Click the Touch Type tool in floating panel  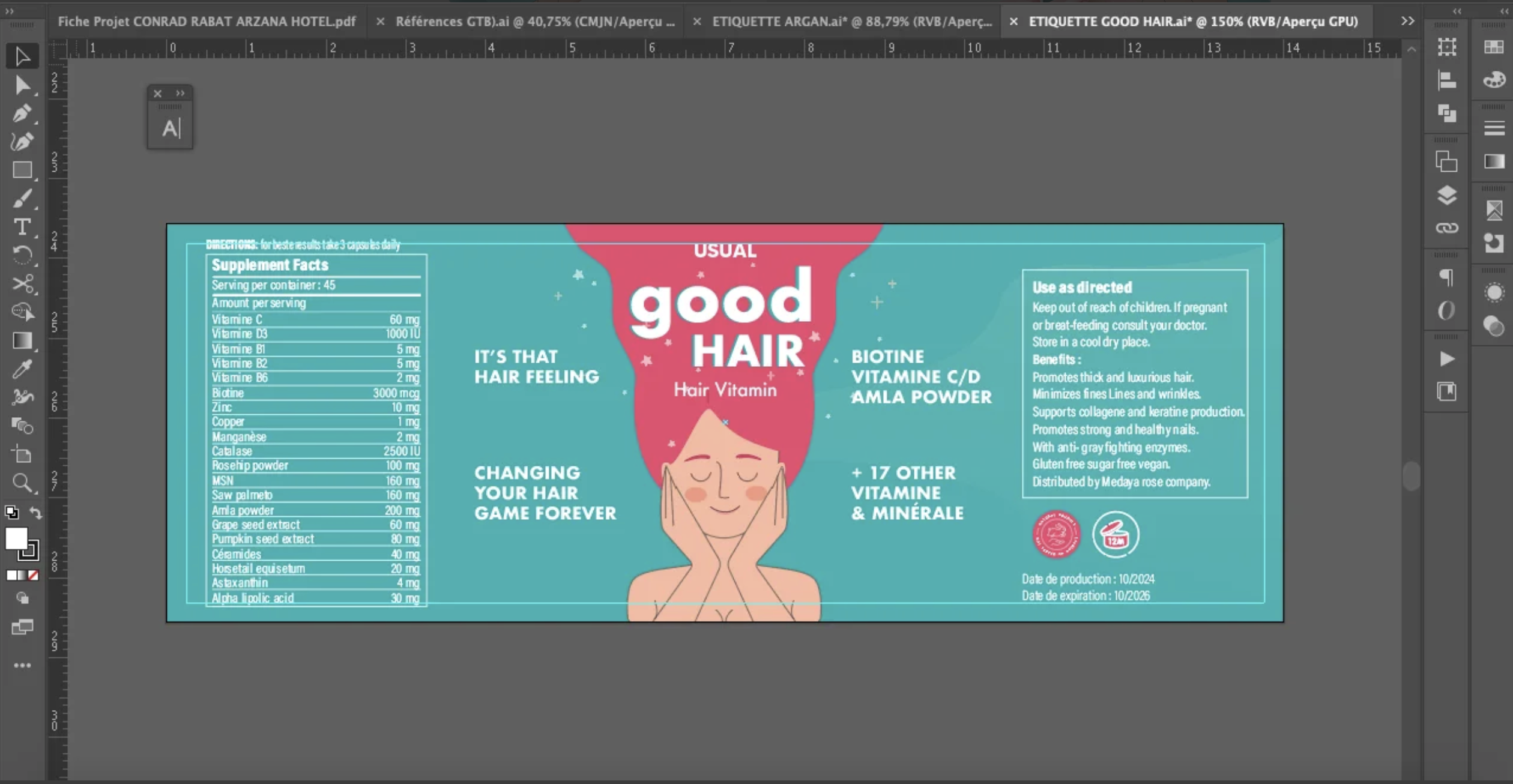(170, 128)
